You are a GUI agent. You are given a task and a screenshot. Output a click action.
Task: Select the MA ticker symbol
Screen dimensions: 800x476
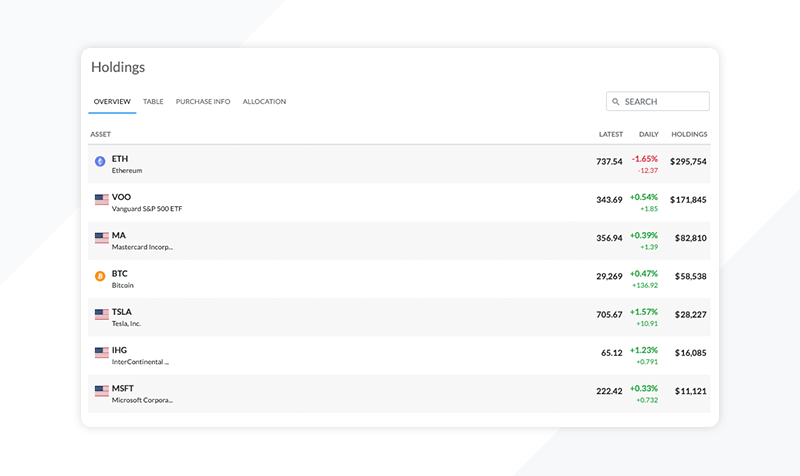(x=119, y=235)
